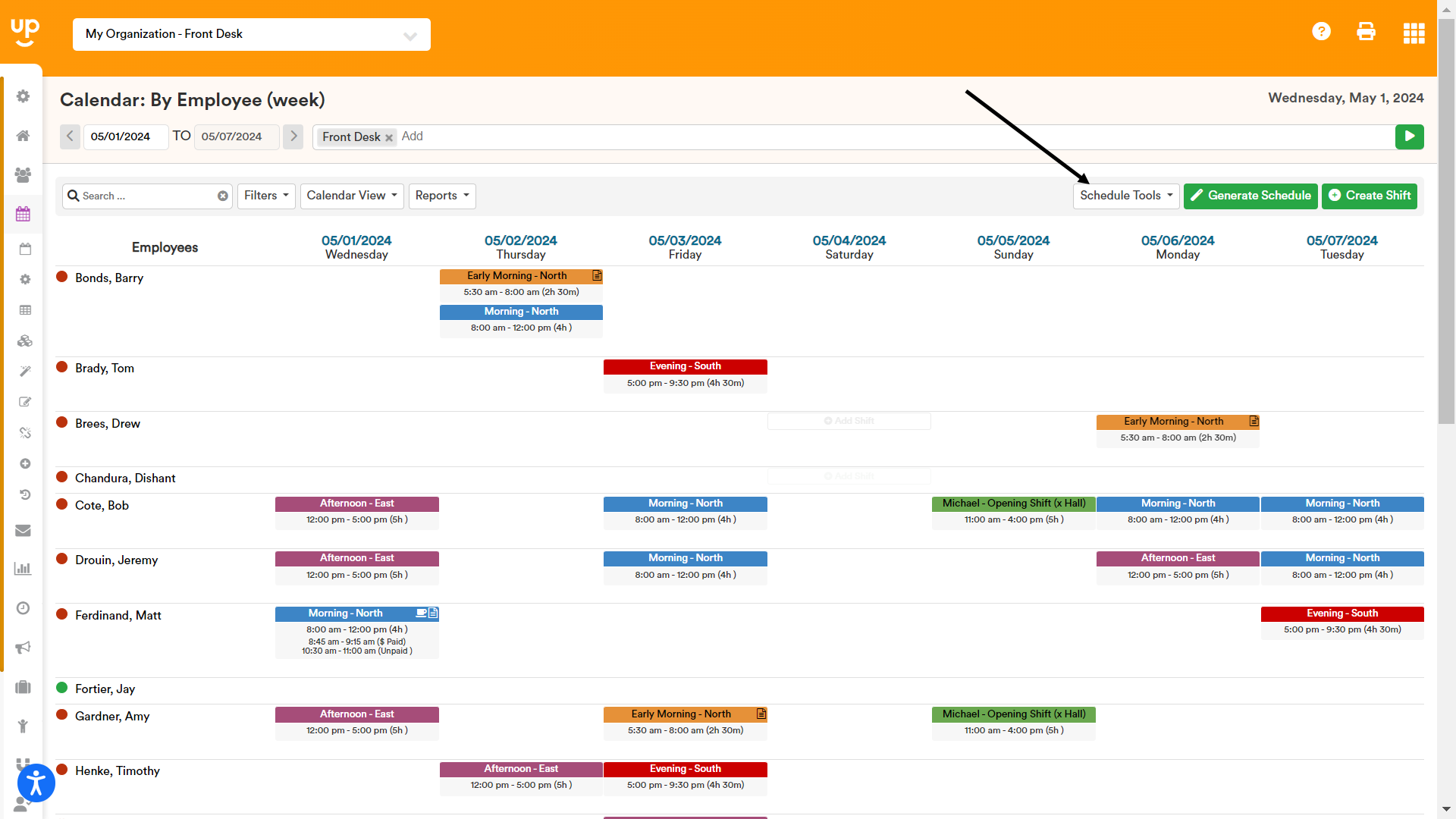Viewport: 1456px width, 819px height.
Task: Open the Help icon in header
Action: pyautogui.click(x=1321, y=31)
